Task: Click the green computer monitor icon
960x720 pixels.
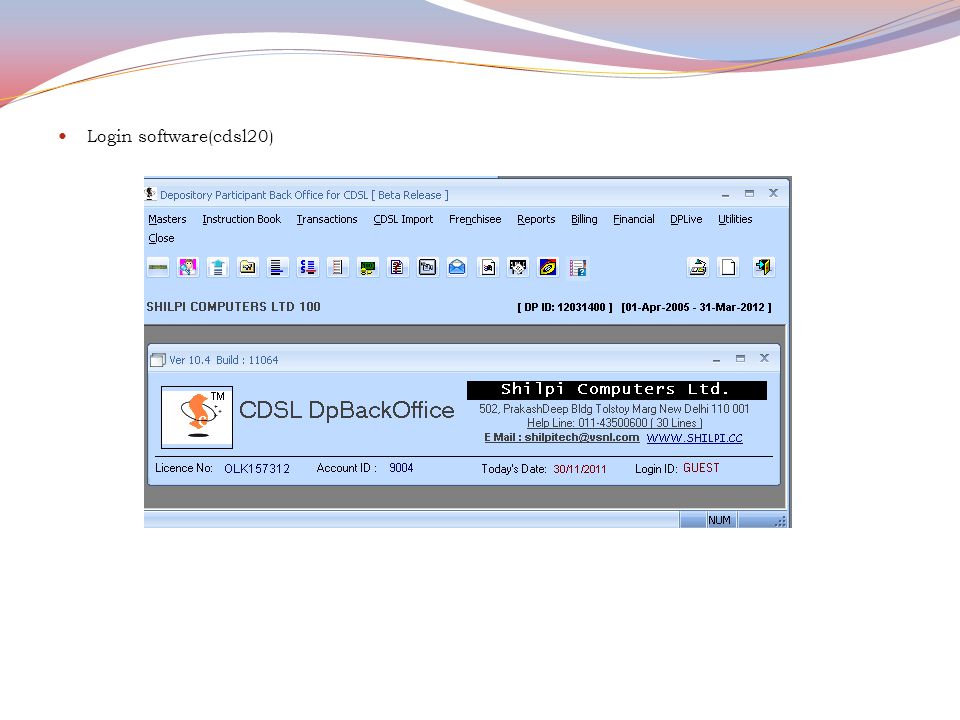Action: click(x=367, y=268)
